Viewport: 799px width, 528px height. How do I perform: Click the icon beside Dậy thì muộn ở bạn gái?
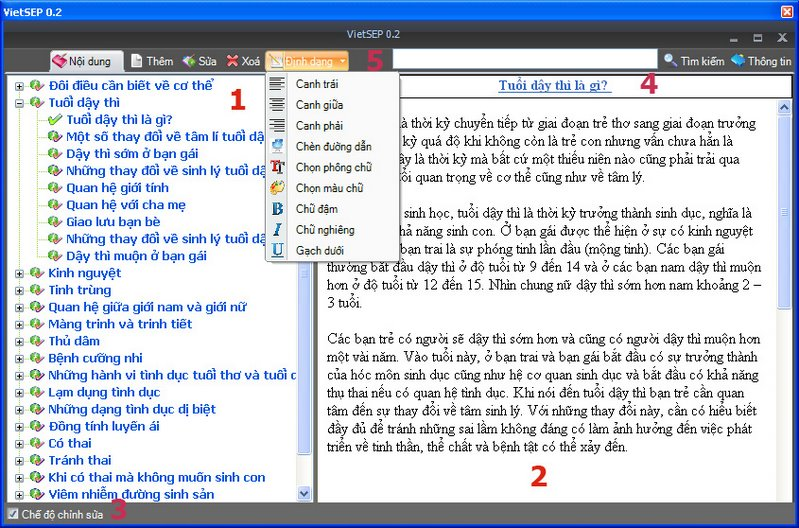pyautogui.click(x=55, y=256)
